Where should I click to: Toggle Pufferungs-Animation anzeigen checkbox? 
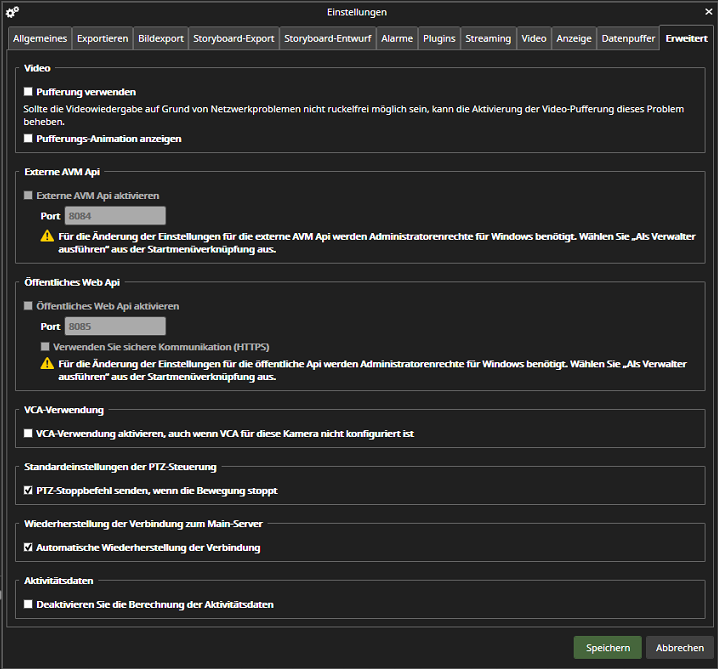click(x=28, y=138)
